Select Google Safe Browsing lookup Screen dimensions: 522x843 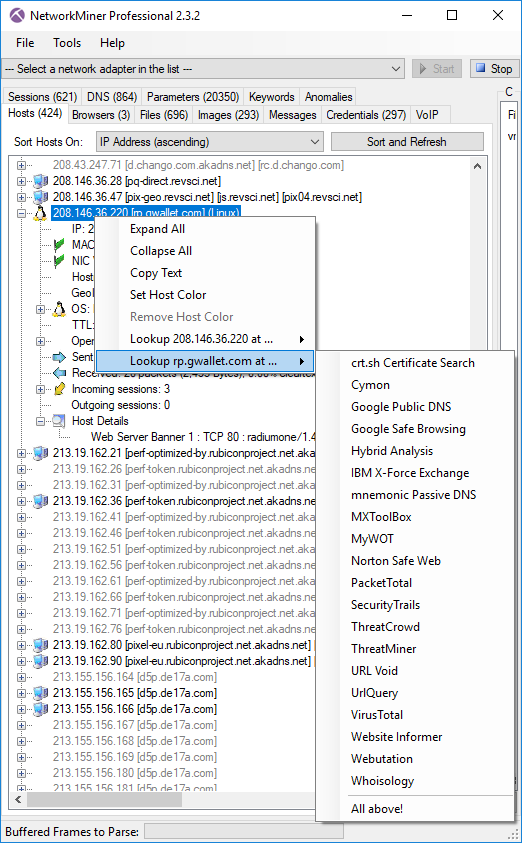pyautogui.click(x=414, y=429)
